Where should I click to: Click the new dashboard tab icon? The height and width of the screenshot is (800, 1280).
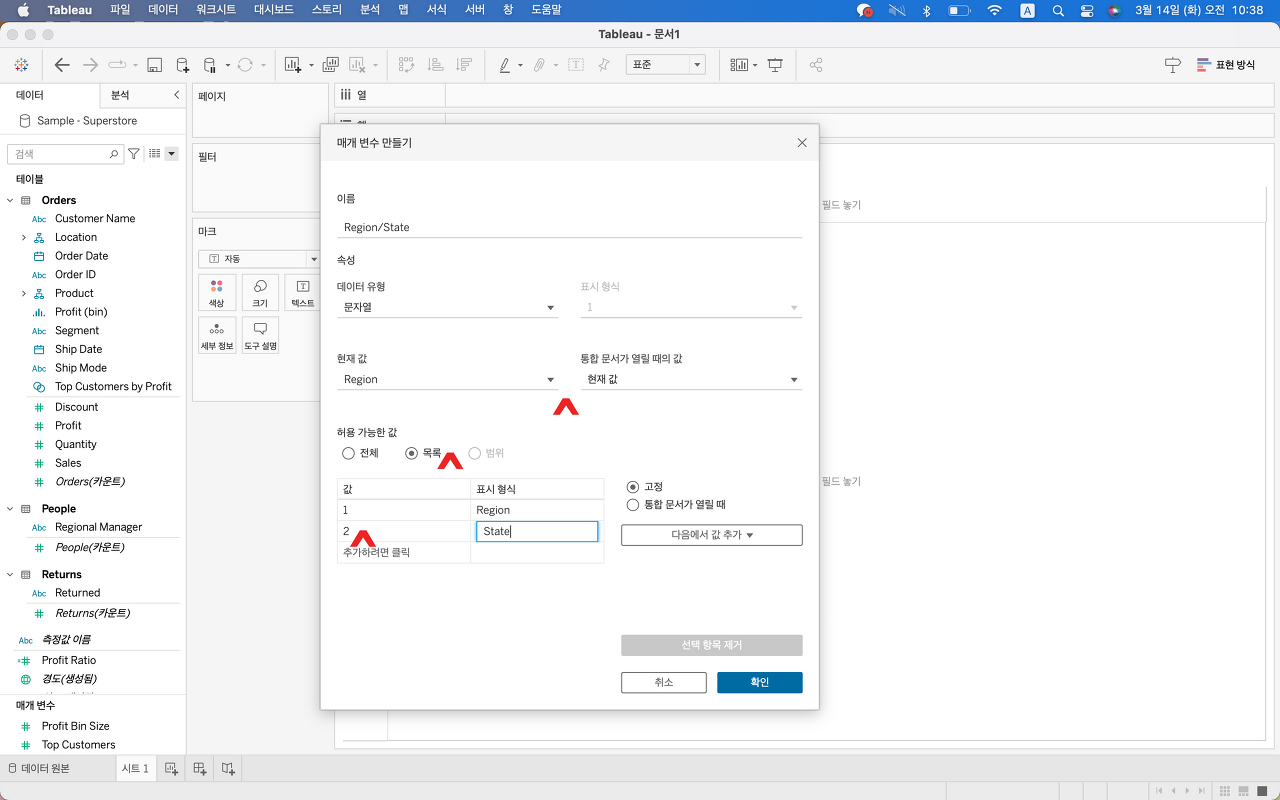click(200, 768)
